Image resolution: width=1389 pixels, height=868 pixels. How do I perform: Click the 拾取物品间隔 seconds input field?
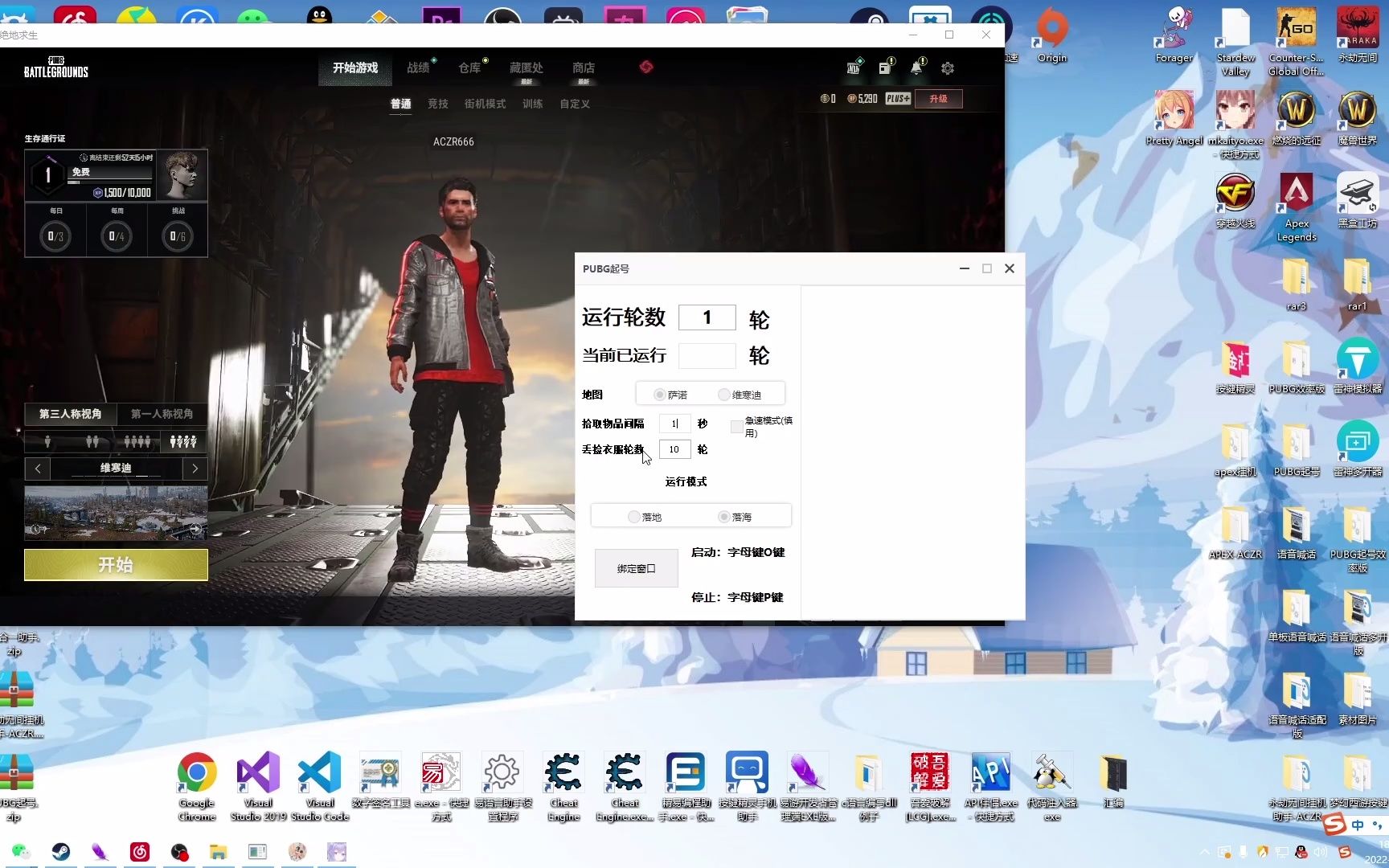pyautogui.click(x=674, y=424)
